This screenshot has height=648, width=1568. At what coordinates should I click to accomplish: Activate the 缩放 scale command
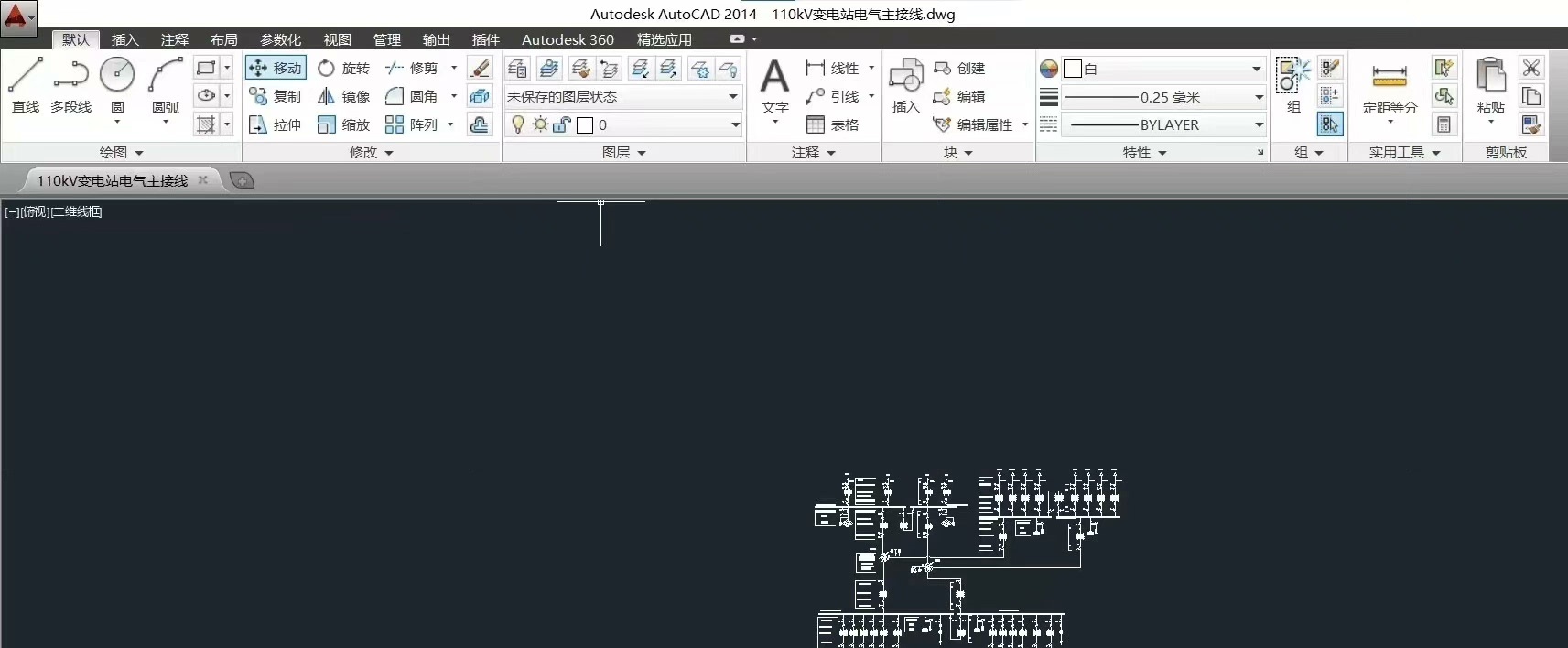(x=344, y=124)
